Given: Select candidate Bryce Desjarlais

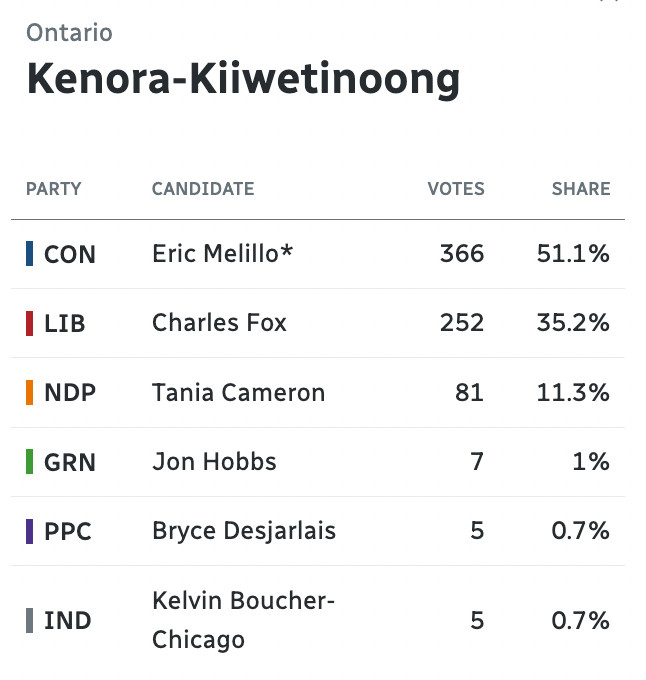Looking at the screenshot, I should click(x=244, y=531).
